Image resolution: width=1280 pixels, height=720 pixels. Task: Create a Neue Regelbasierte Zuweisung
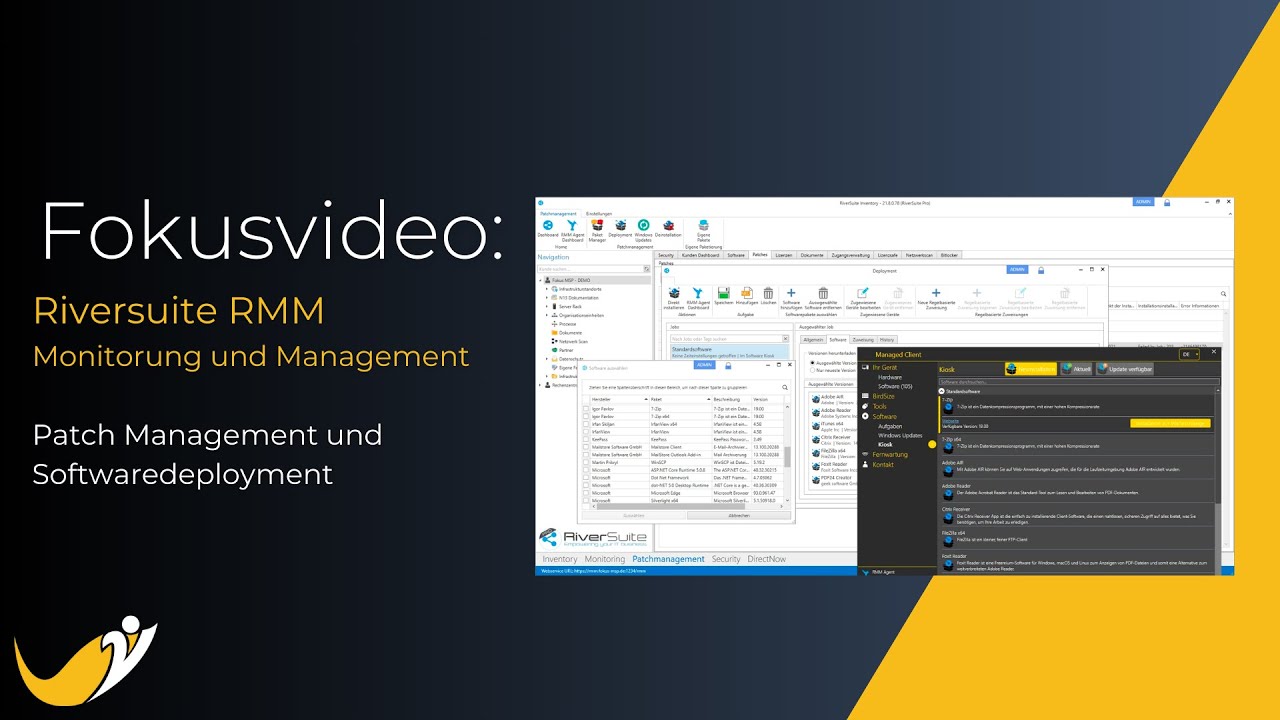point(936,294)
